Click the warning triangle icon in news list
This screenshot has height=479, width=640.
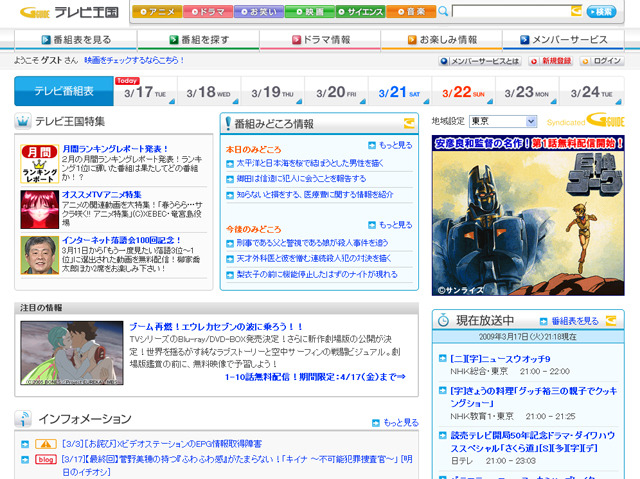click(x=46, y=444)
